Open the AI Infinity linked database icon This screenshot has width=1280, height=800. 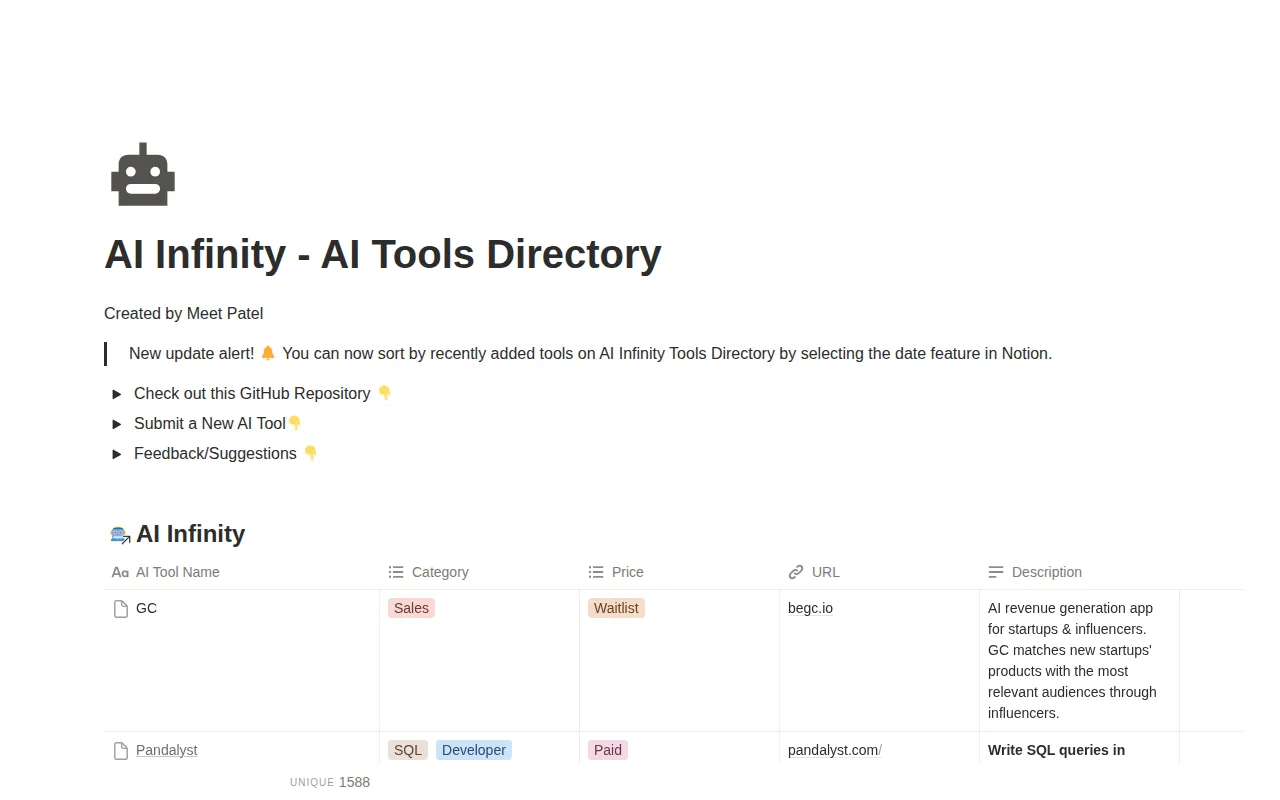[x=120, y=535]
